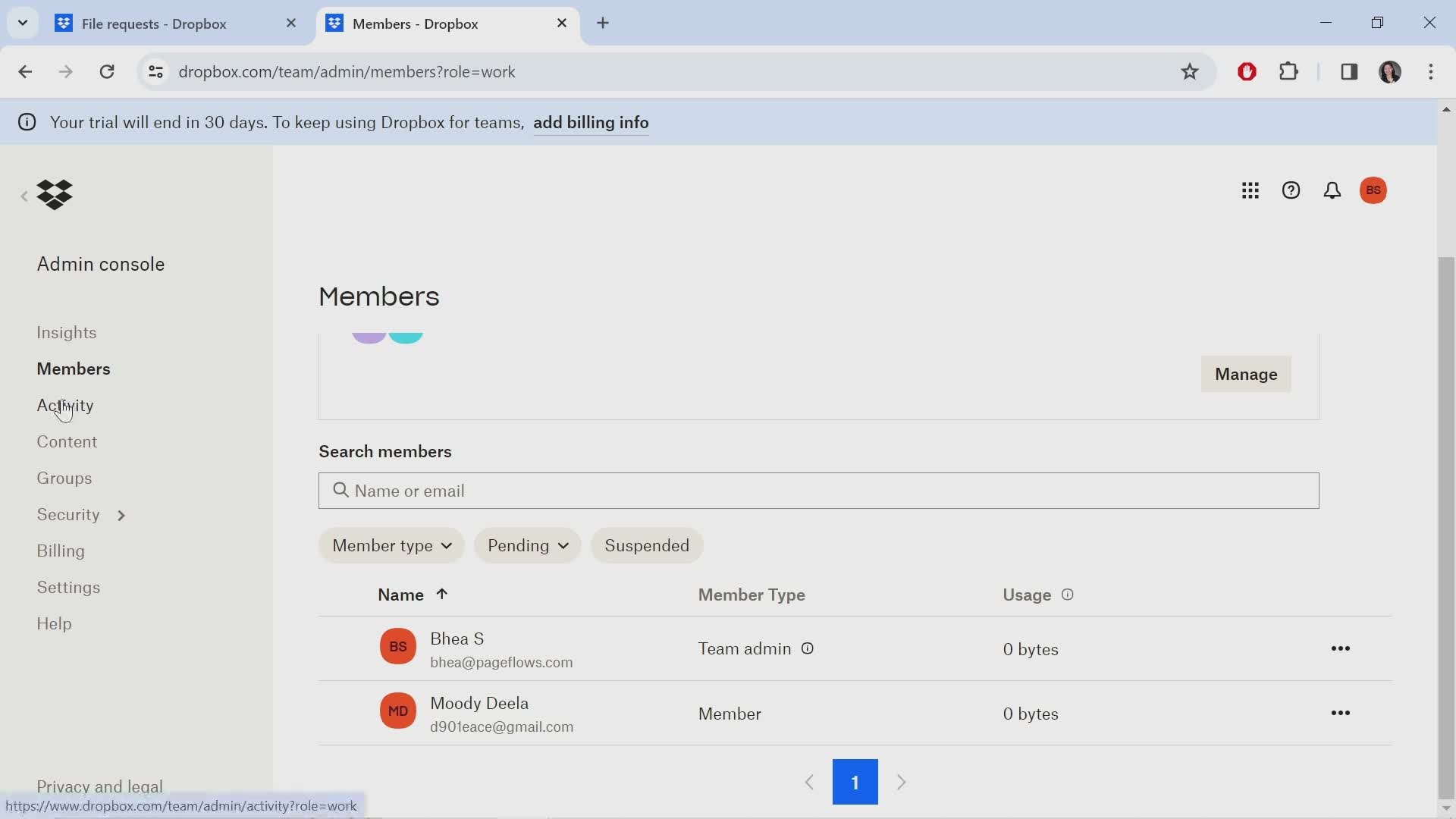Select the Members - Dropbox tab

(447, 24)
